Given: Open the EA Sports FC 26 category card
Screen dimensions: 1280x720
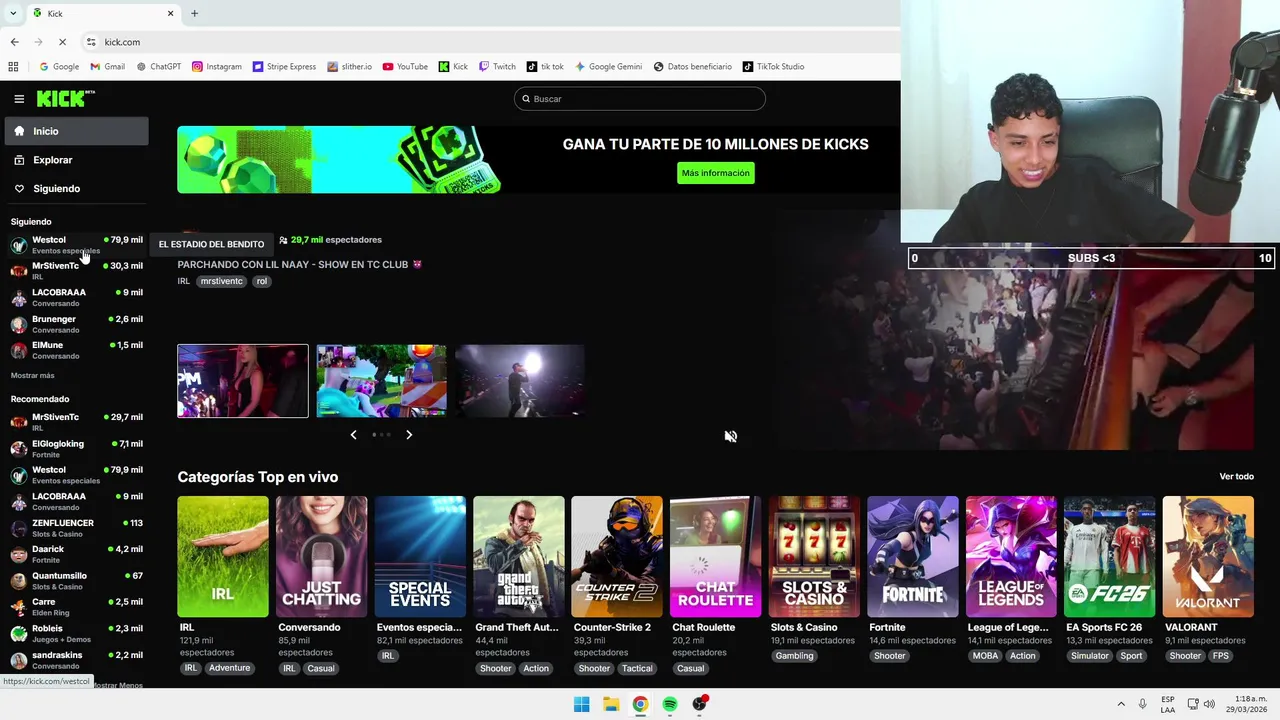Looking at the screenshot, I should (1109, 557).
